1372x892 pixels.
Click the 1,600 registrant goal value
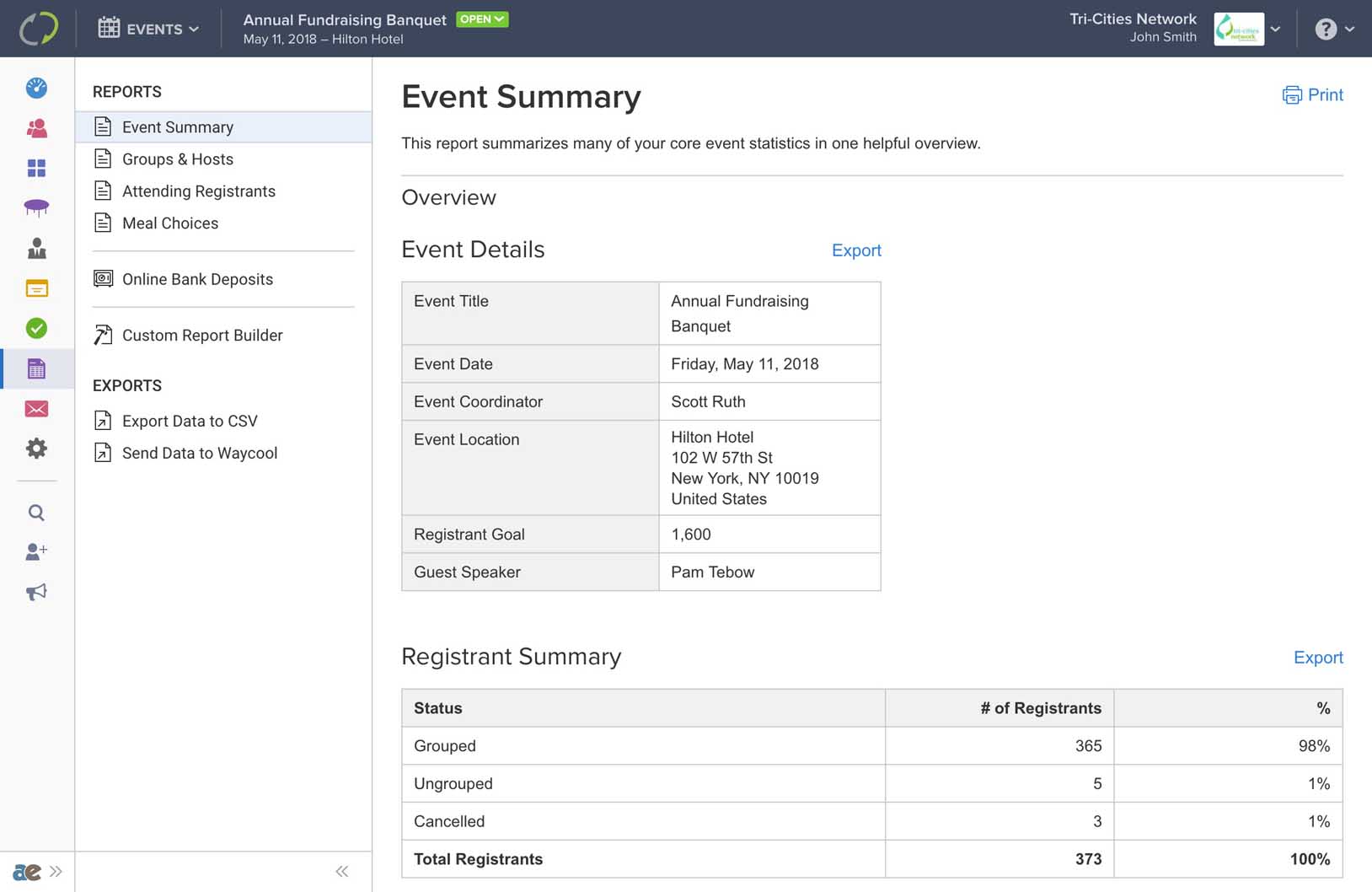click(691, 535)
